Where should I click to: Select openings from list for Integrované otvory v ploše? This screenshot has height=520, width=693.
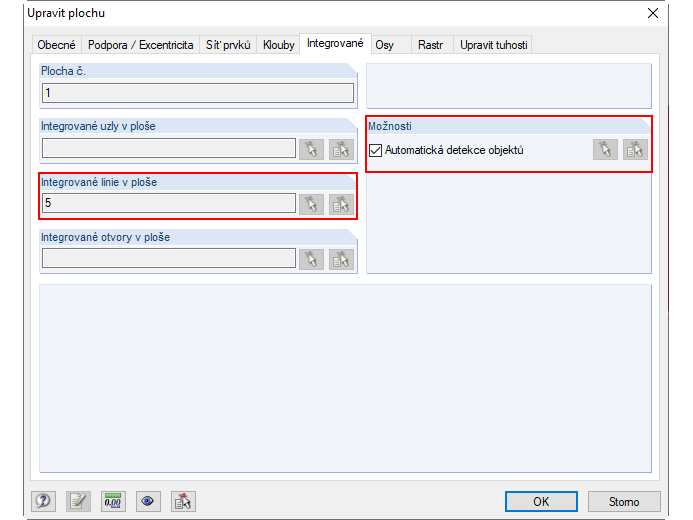[x=341, y=259]
